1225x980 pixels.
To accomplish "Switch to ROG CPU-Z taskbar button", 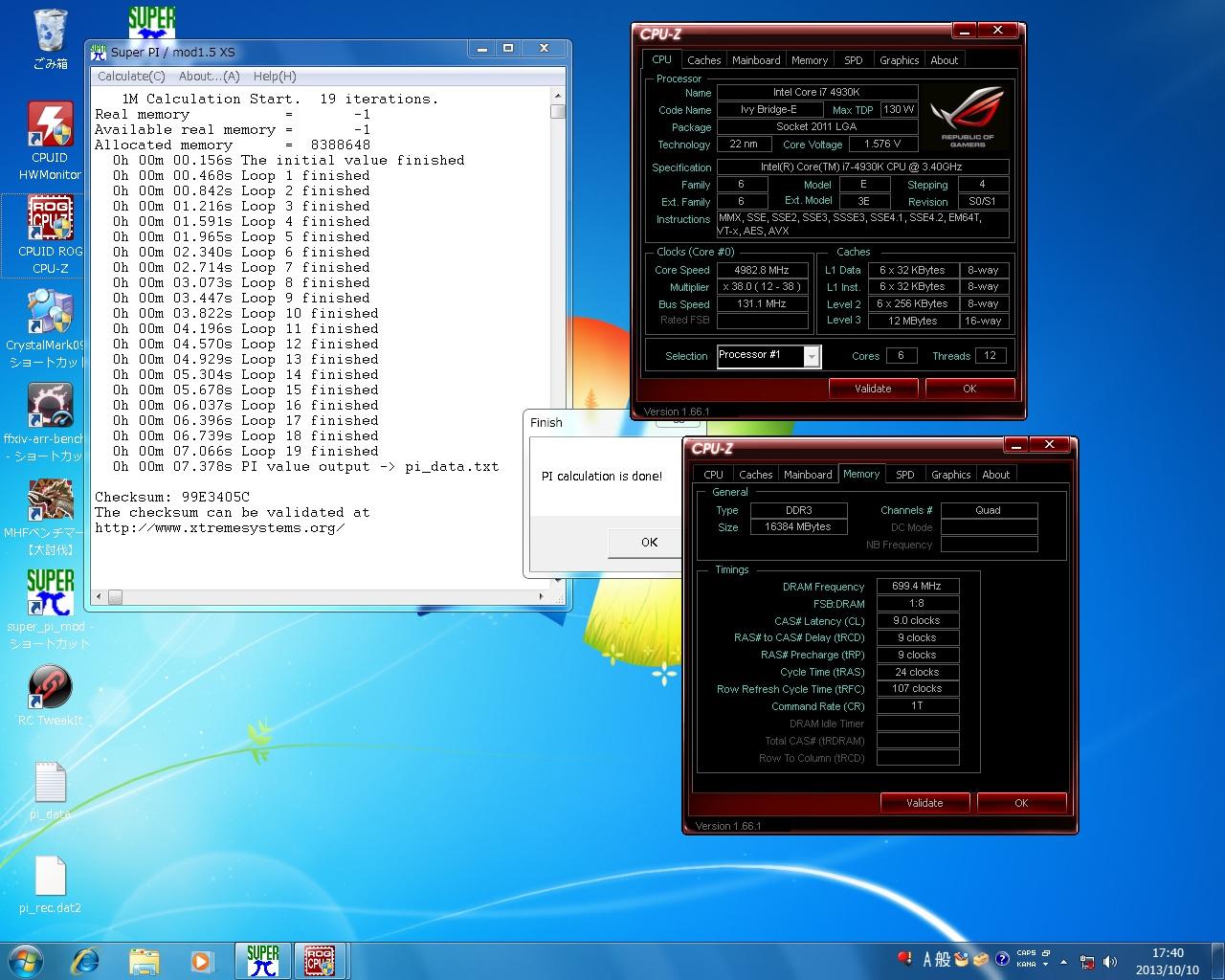I will (x=319, y=960).
